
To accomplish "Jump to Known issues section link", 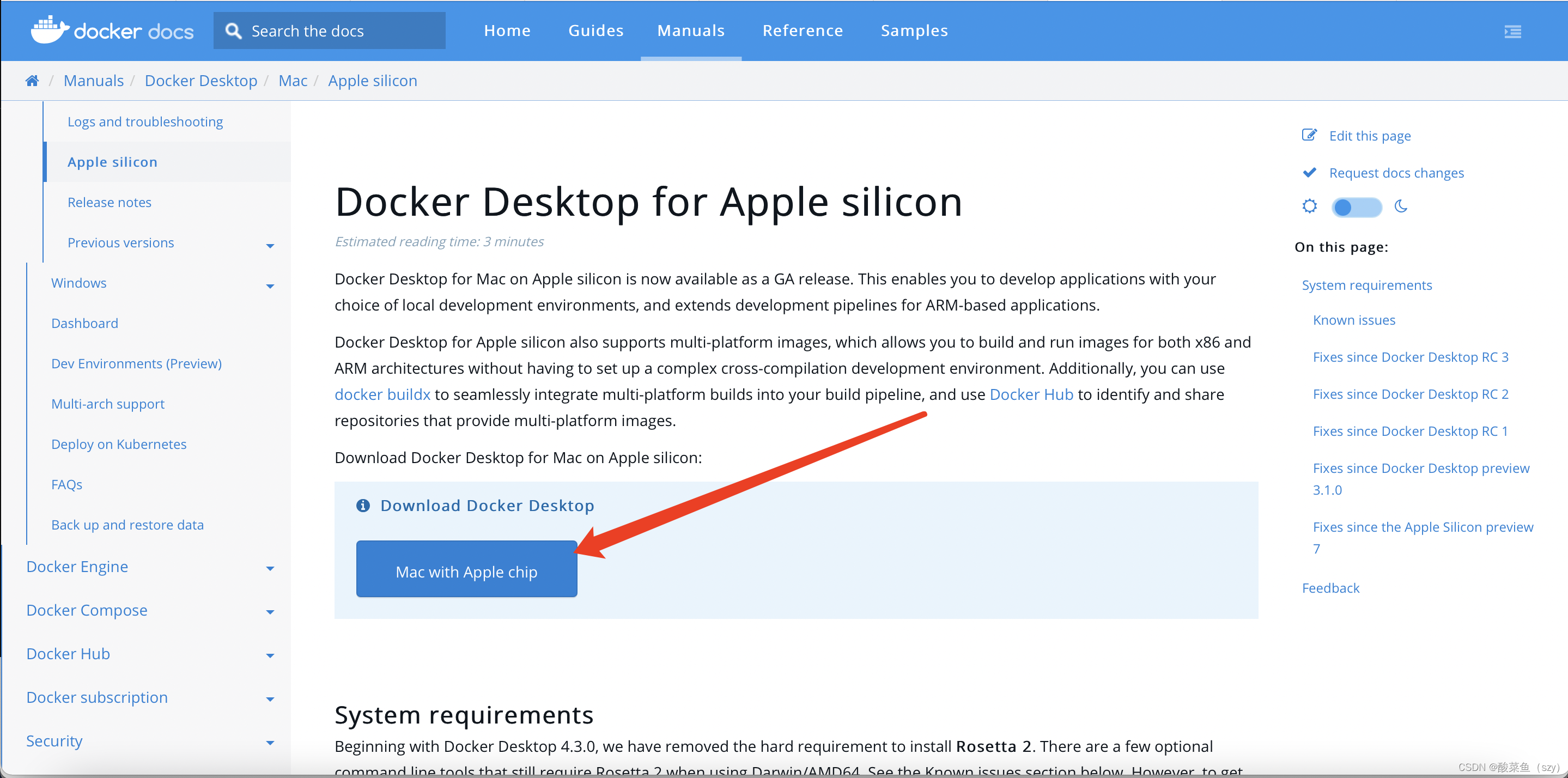I will click(x=1354, y=320).
